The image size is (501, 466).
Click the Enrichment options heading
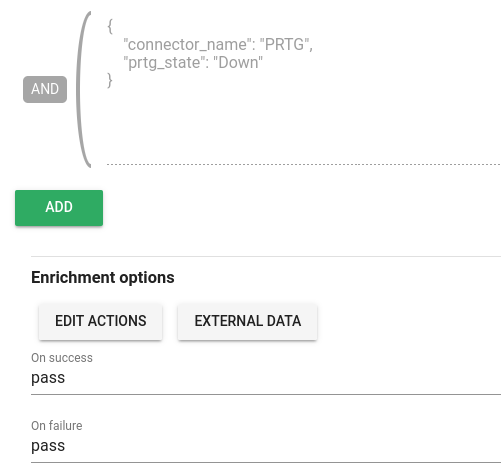pos(103,277)
